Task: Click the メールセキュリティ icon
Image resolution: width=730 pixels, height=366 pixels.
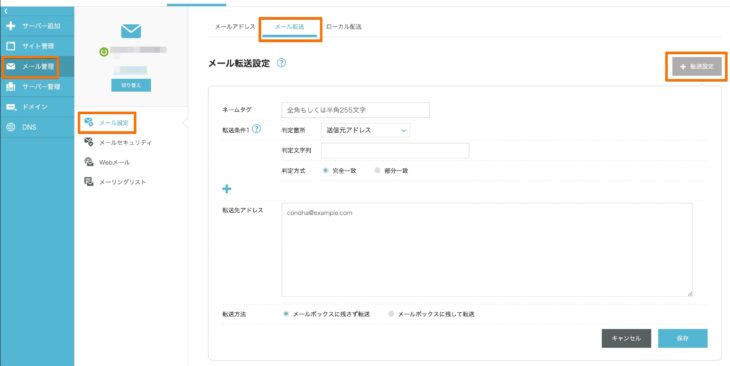Action: point(88,142)
